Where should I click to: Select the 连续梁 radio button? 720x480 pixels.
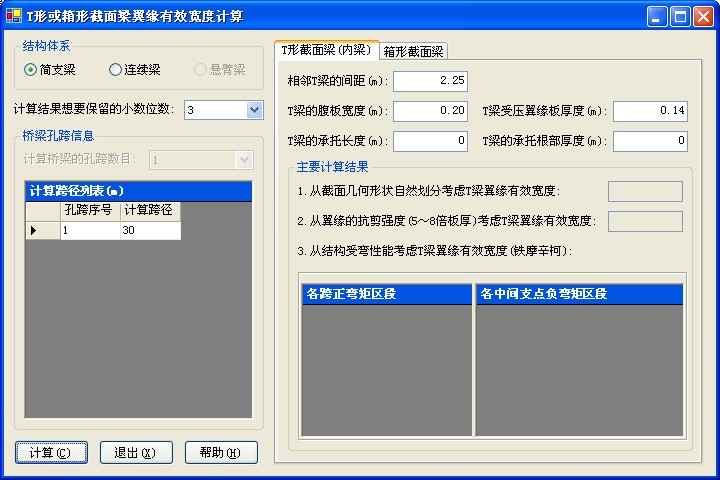pos(135,70)
